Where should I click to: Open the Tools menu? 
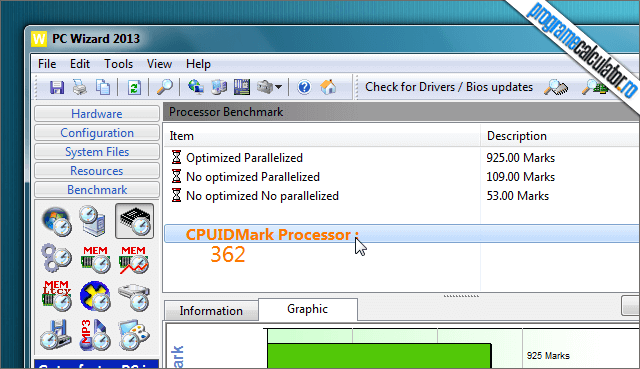(x=118, y=64)
